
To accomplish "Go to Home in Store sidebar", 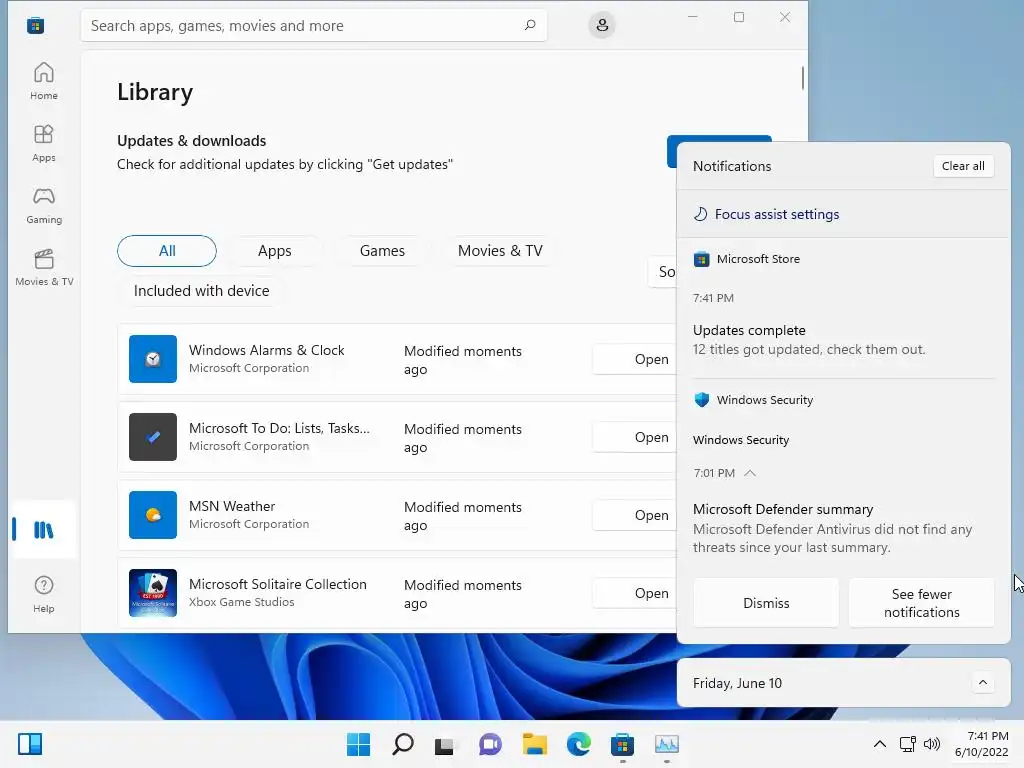I will [44, 81].
